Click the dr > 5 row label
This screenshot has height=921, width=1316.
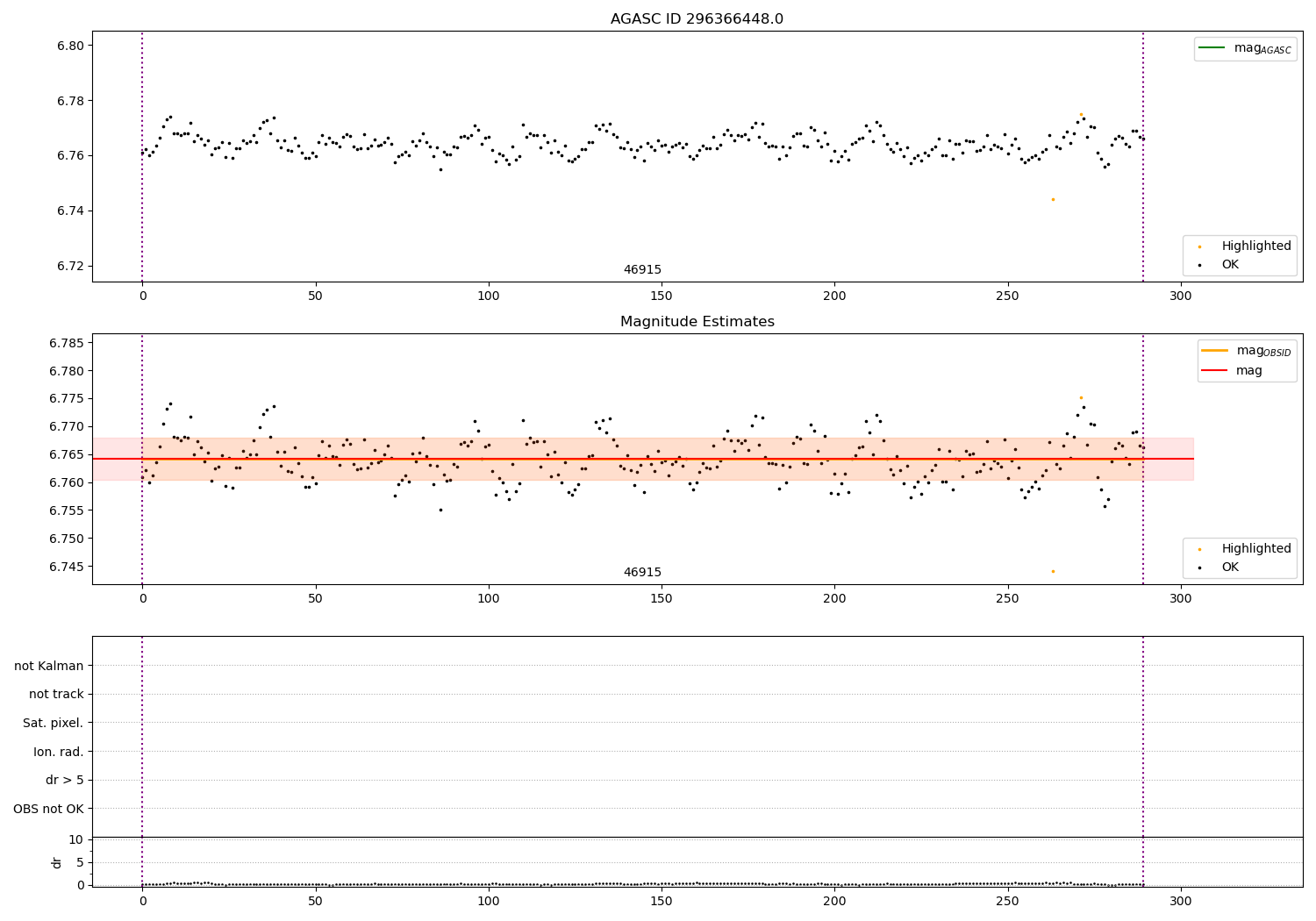65,780
